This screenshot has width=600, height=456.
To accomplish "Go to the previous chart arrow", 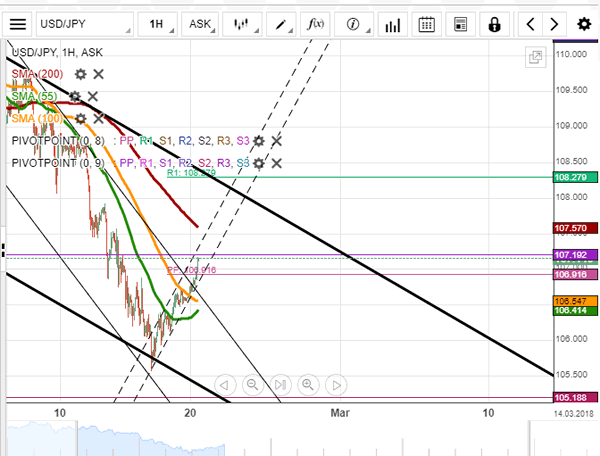I will point(530,24).
